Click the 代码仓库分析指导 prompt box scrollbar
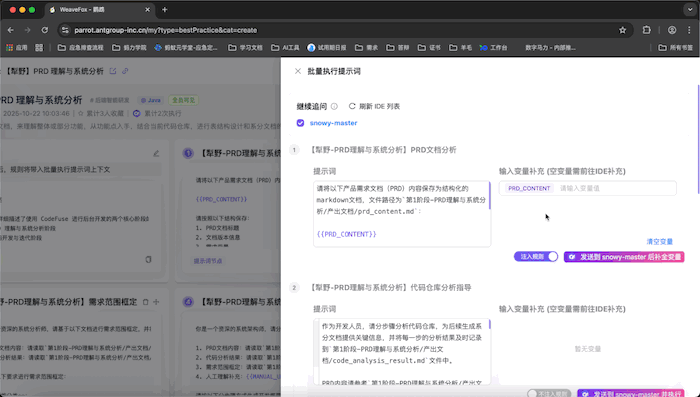The width and height of the screenshot is (700, 397). [x=490, y=325]
